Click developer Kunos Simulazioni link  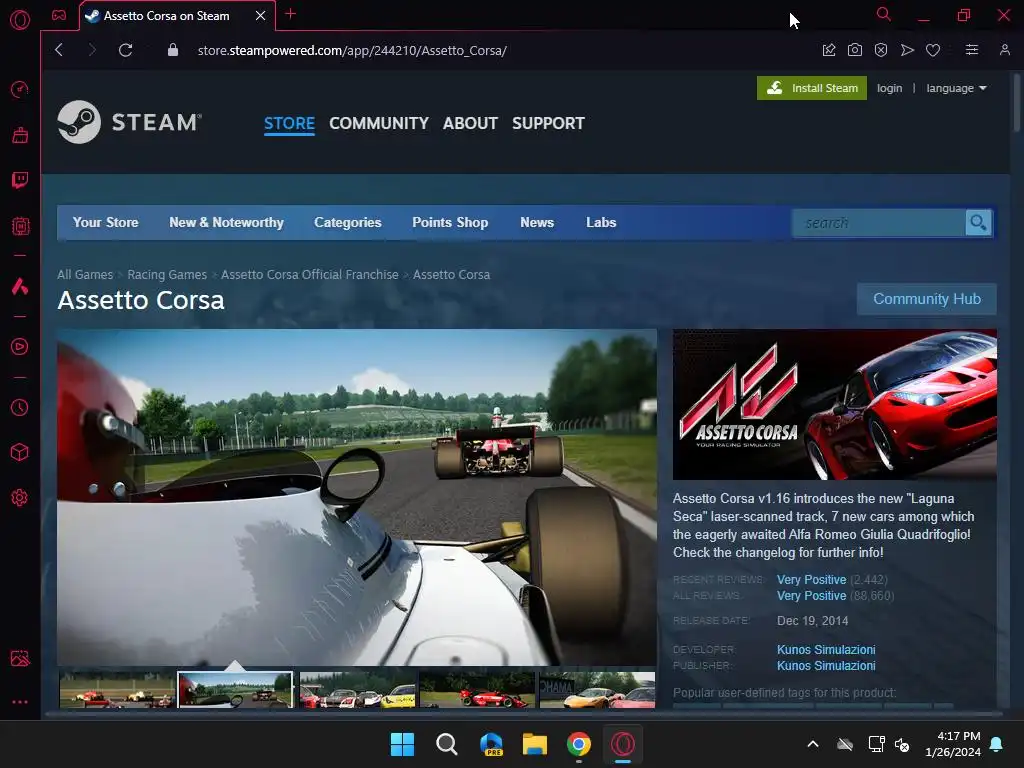coord(826,650)
